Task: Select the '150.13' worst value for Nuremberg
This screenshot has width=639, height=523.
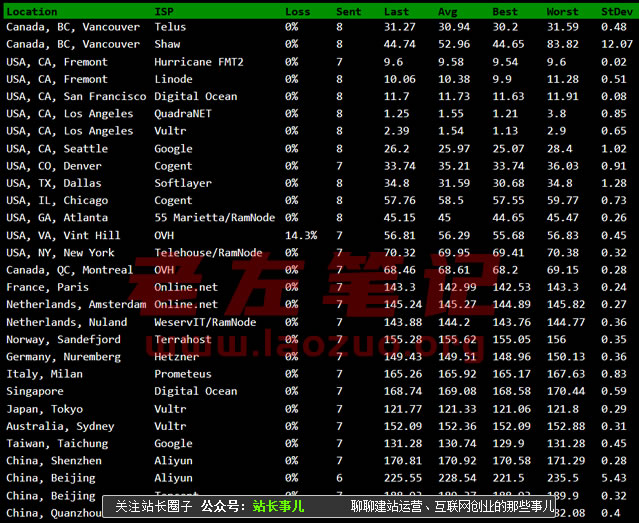Action: (x=566, y=357)
